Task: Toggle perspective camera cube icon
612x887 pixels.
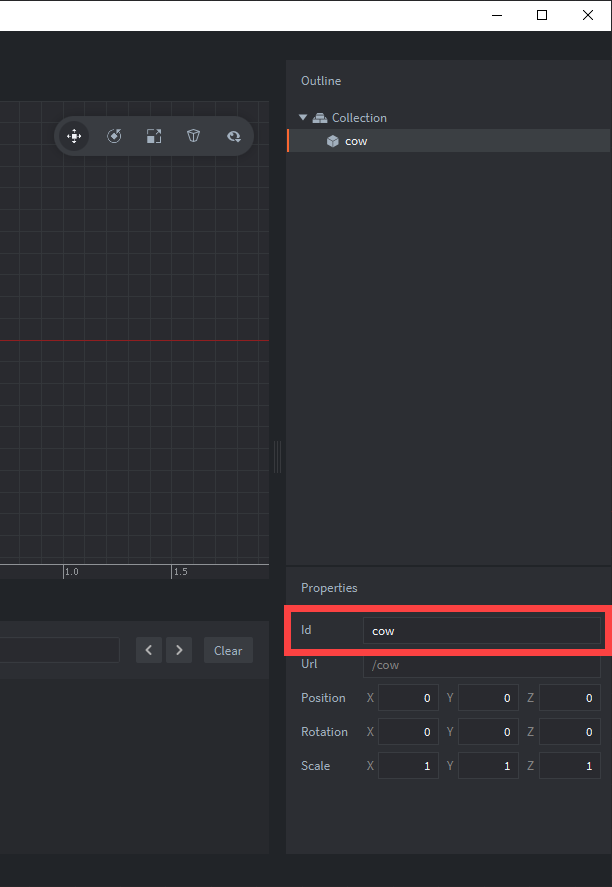Action: coord(193,136)
